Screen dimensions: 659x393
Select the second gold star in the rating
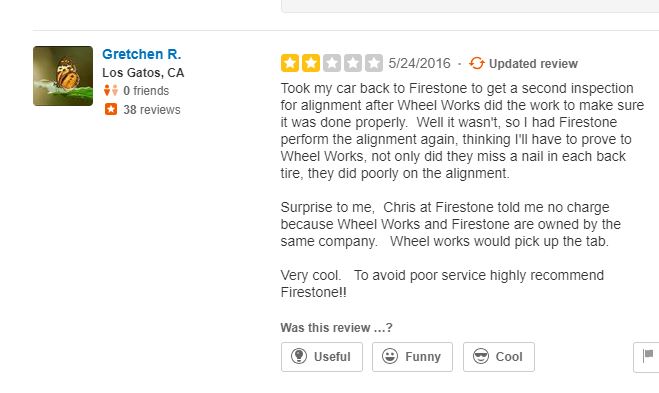311,63
